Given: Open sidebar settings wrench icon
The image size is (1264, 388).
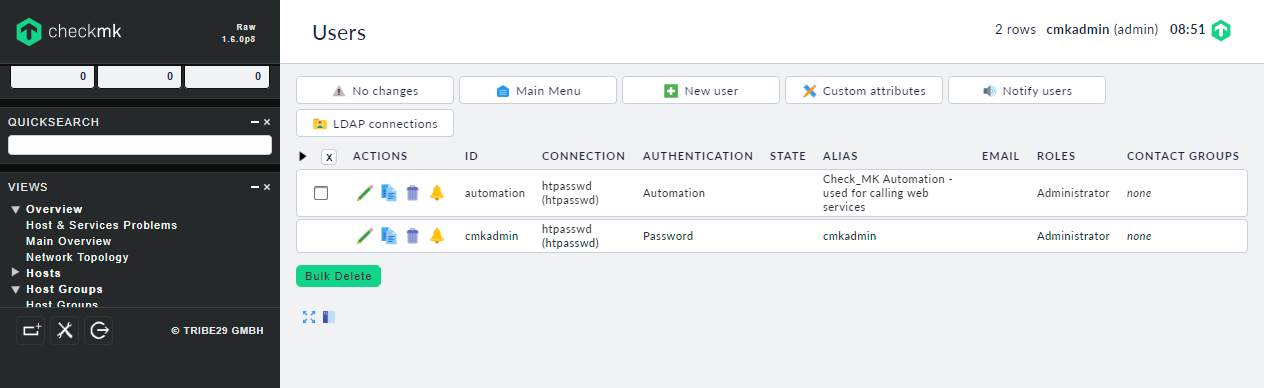Looking at the screenshot, I should pyautogui.click(x=65, y=330).
